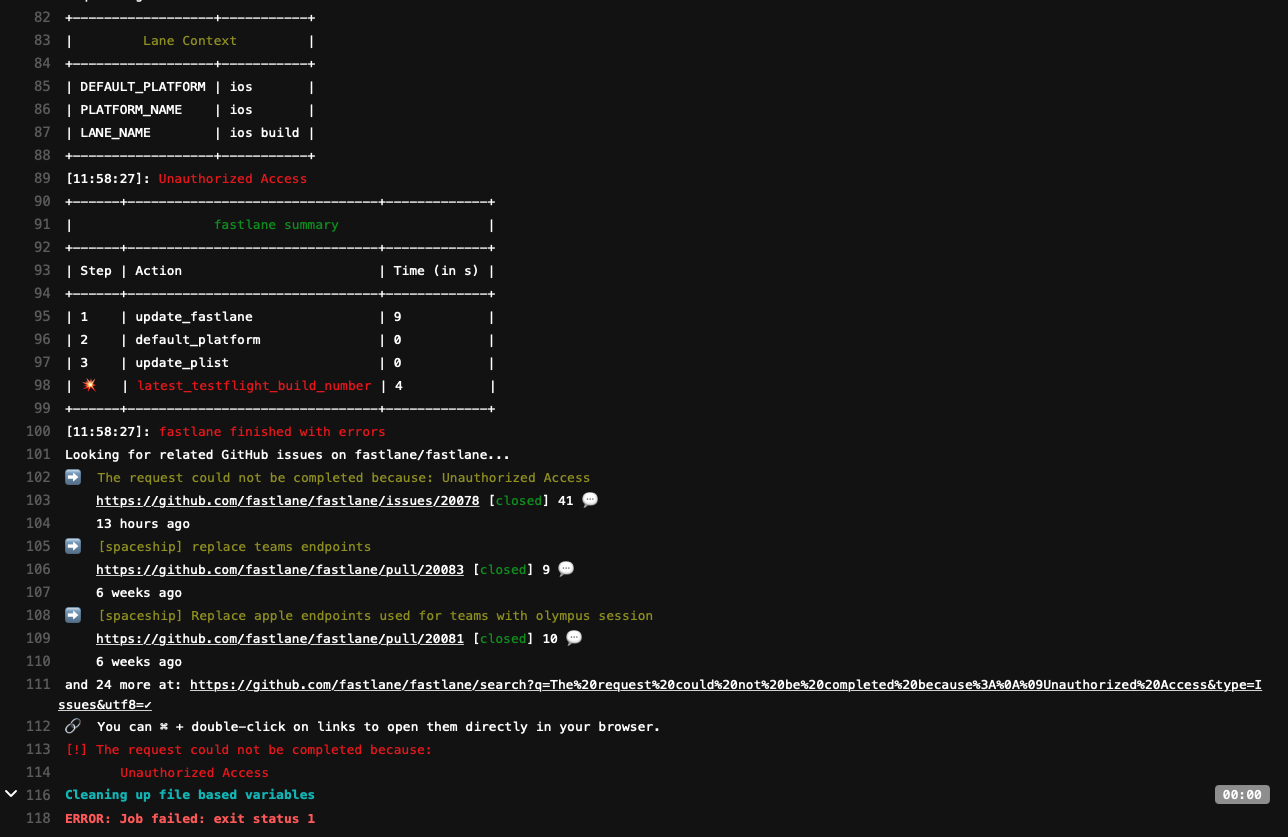
Task: Open fastlane pull 20081 link
Action: [280, 639]
